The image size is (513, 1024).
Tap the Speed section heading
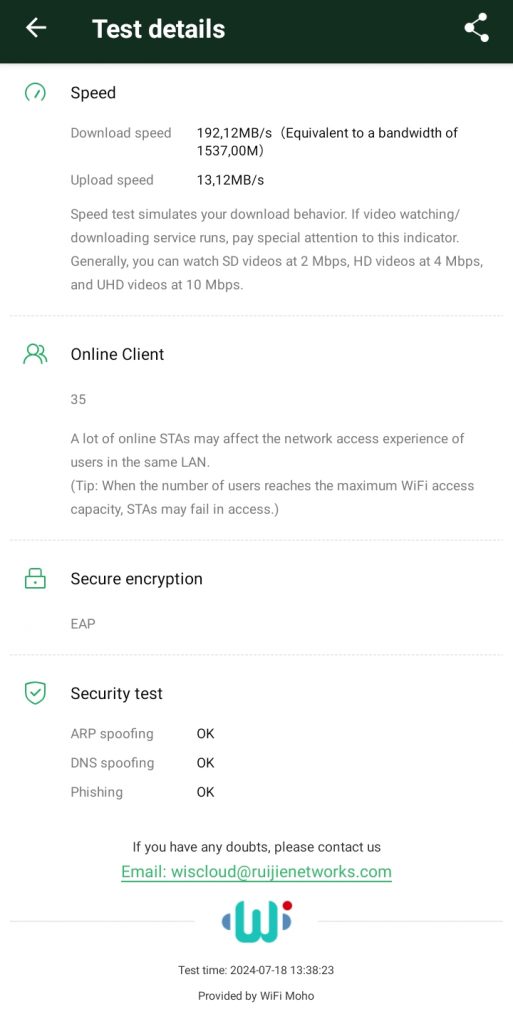click(93, 93)
